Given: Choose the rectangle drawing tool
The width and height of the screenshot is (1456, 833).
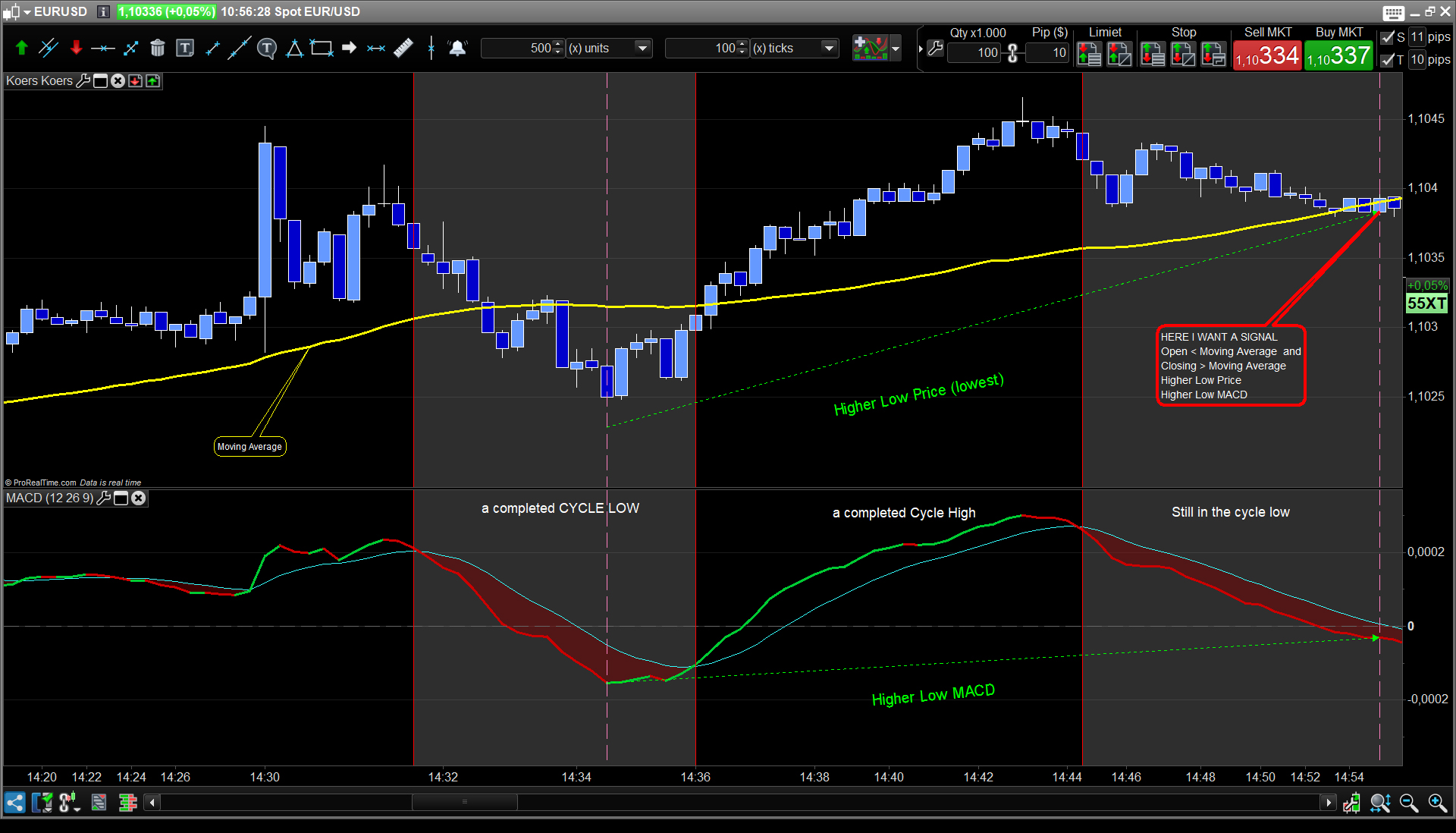Looking at the screenshot, I should point(321,49).
